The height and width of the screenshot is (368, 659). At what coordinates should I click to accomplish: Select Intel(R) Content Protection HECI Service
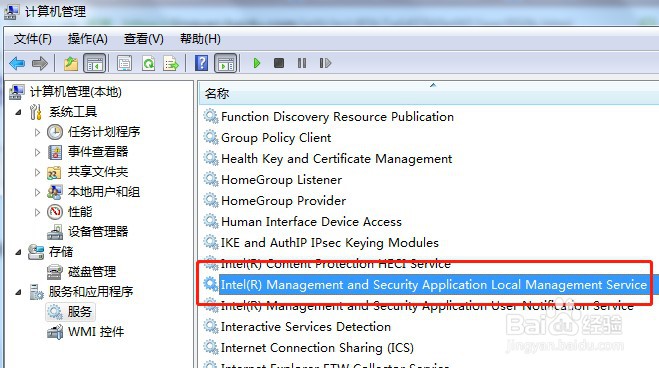point(336,263)
